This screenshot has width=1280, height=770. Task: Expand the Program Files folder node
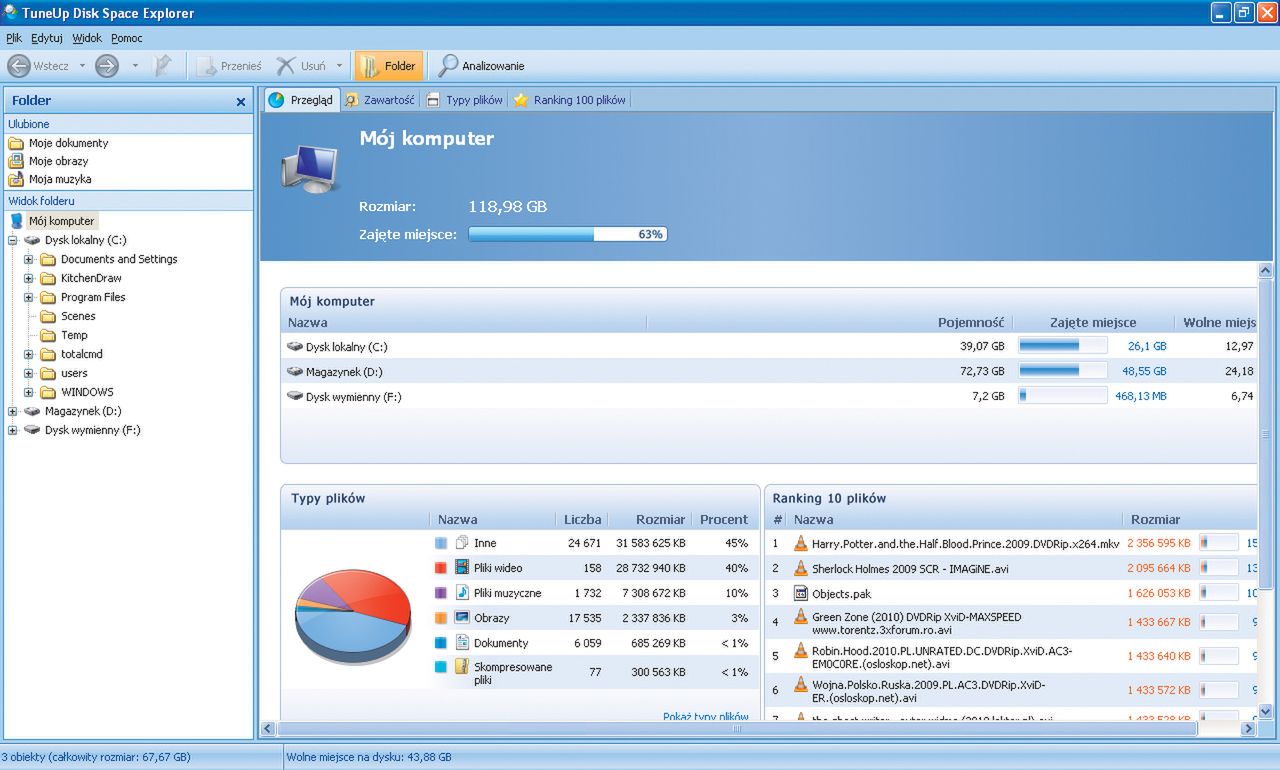point(29,298)
